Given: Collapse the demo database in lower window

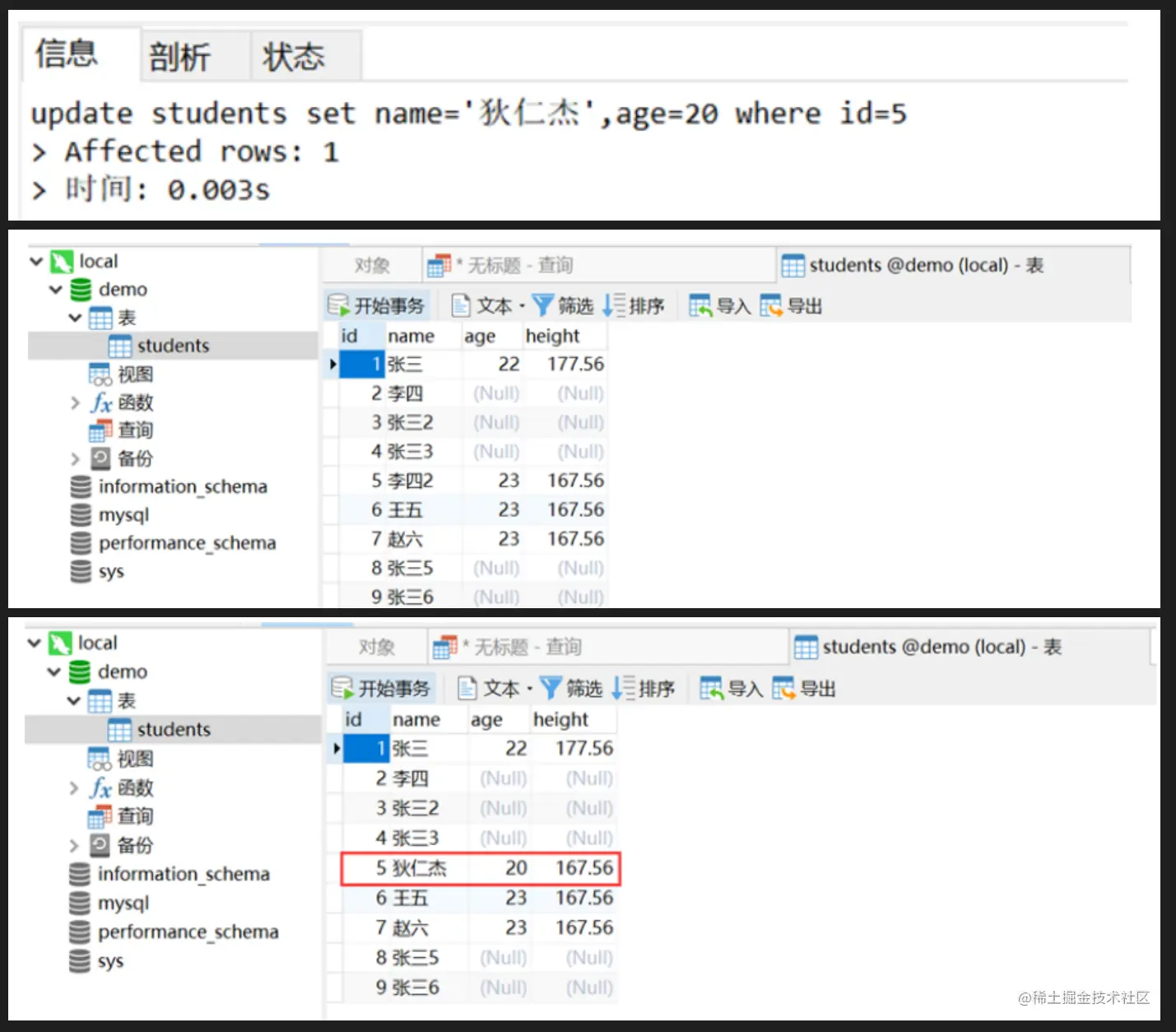Looking at the screenshot, I should [x=54, y=672].
